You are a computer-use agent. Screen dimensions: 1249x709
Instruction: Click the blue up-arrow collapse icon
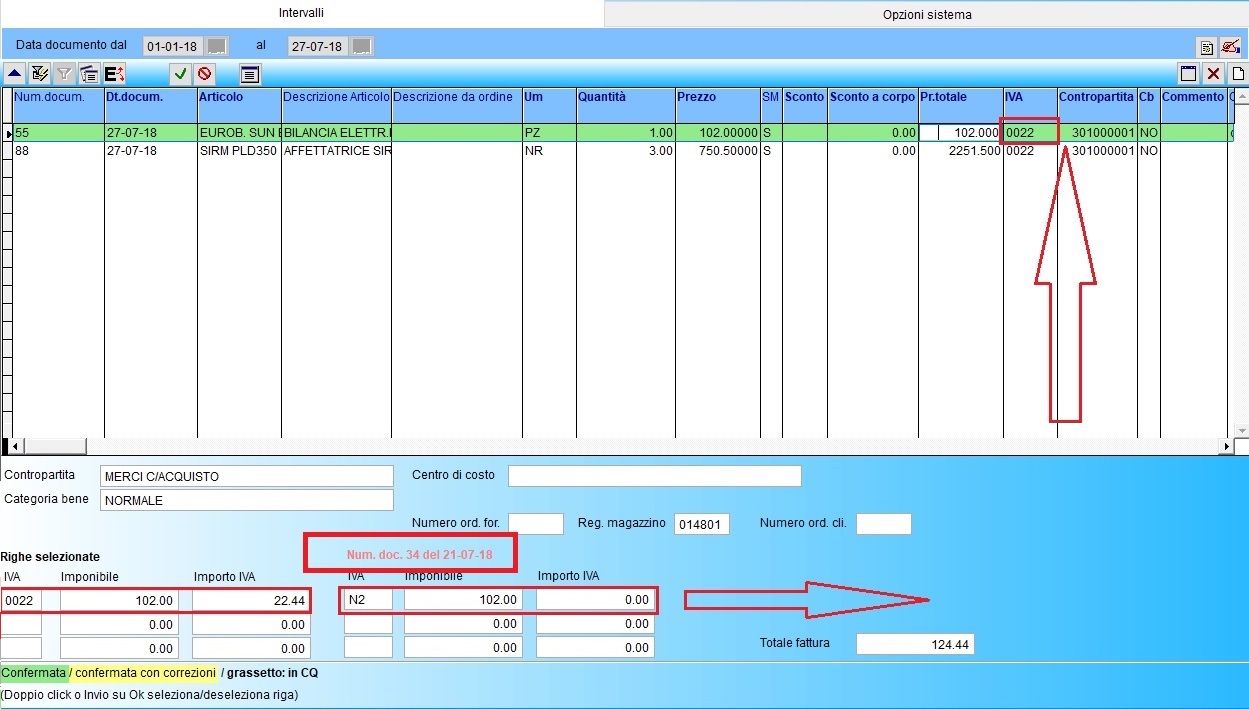click(15, 73)
